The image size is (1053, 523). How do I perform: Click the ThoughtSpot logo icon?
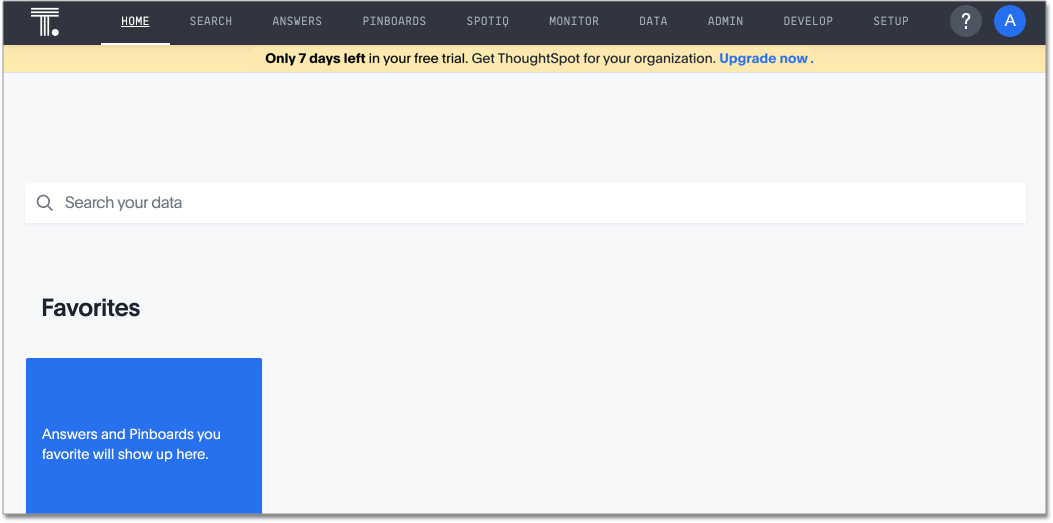coord(45,21)
